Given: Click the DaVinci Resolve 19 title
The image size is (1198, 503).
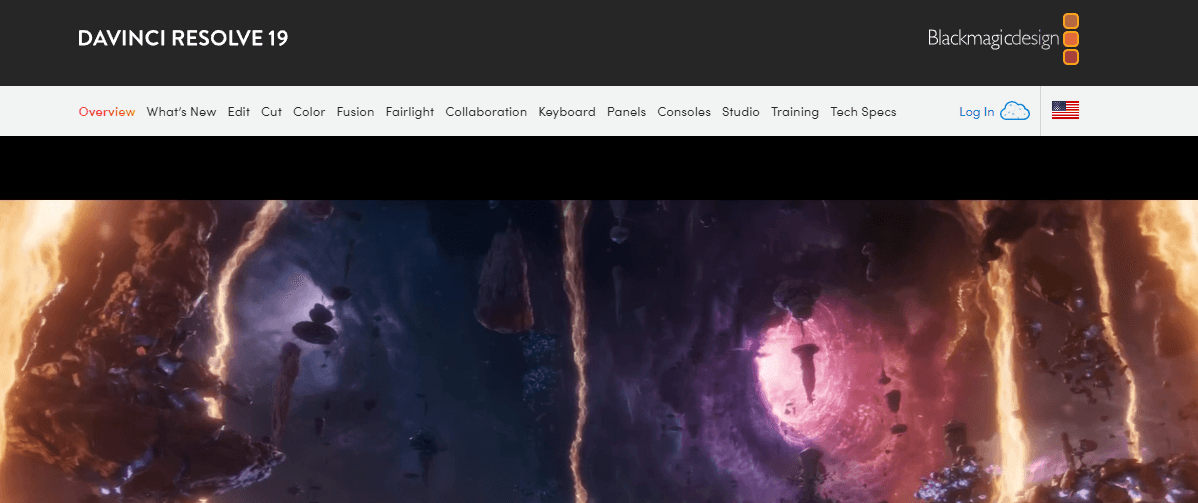Looking at the screenshot, I should (x=183, y=38).
